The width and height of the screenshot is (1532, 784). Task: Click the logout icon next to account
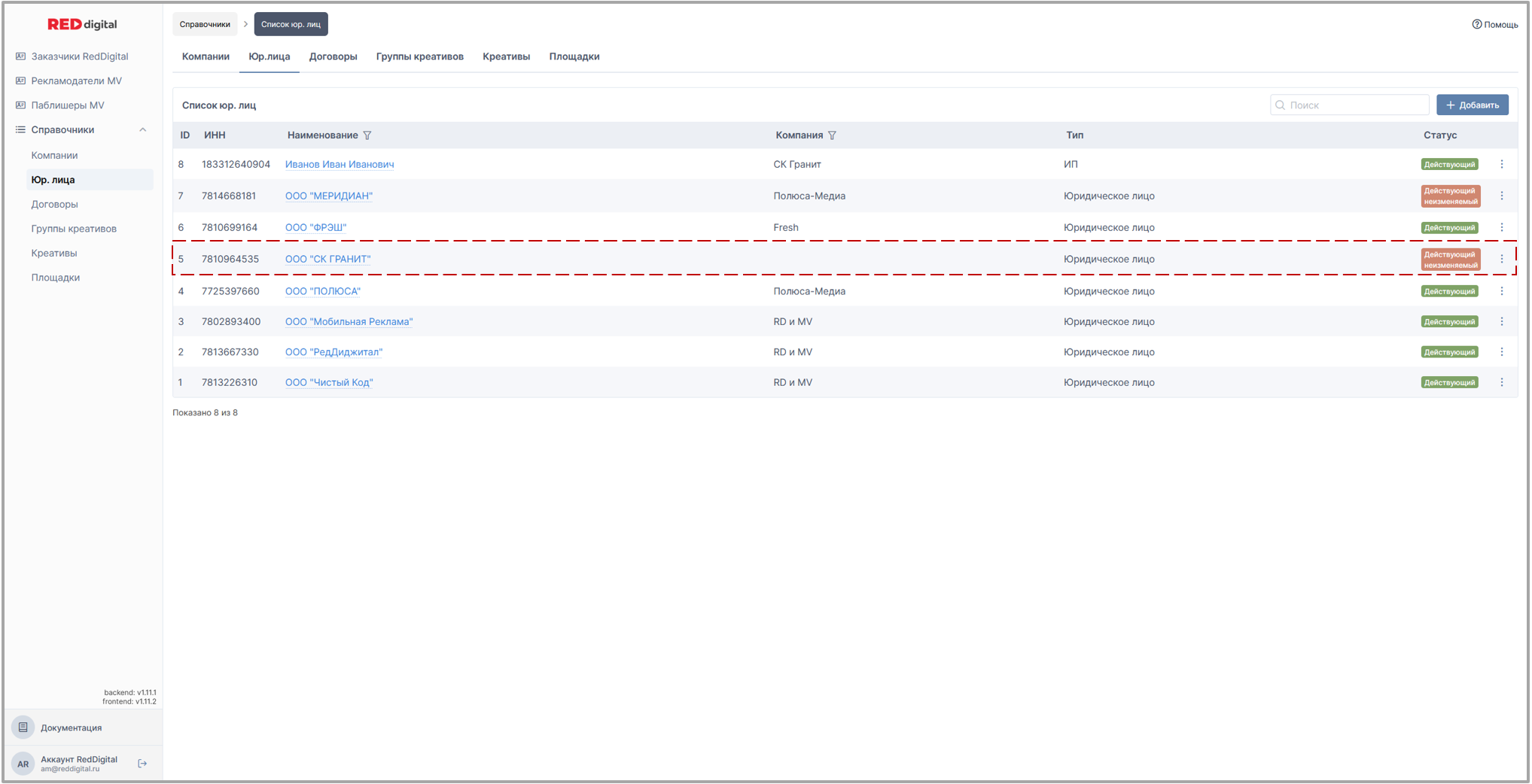[x=142, y=764]
